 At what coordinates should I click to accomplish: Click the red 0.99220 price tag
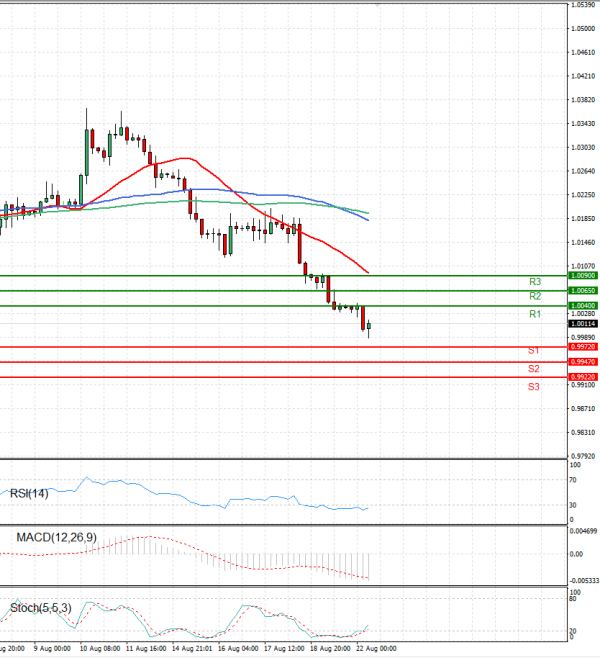click(x=583, y=377)
